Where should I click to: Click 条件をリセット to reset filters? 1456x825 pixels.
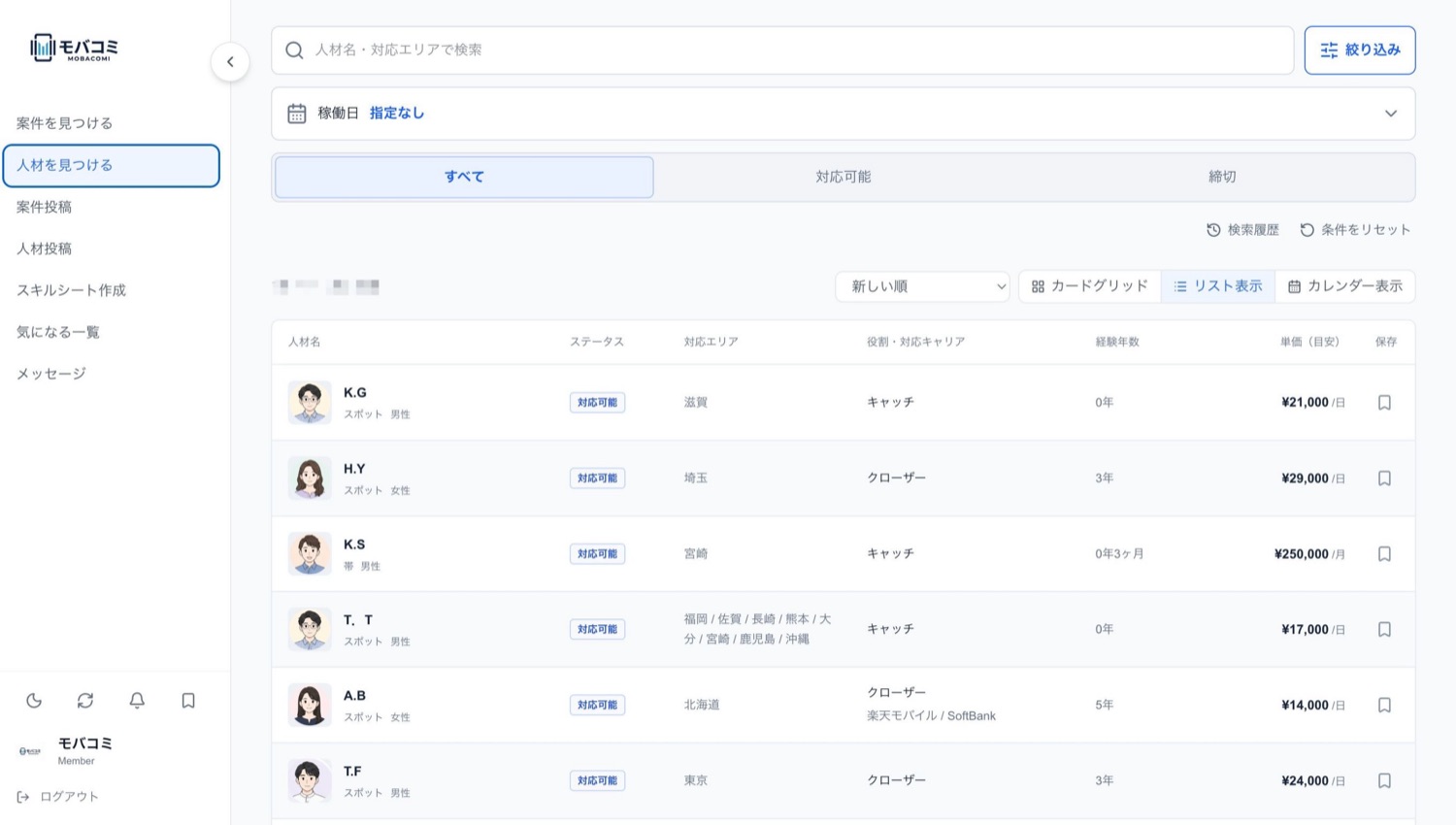coord(1355,230)
